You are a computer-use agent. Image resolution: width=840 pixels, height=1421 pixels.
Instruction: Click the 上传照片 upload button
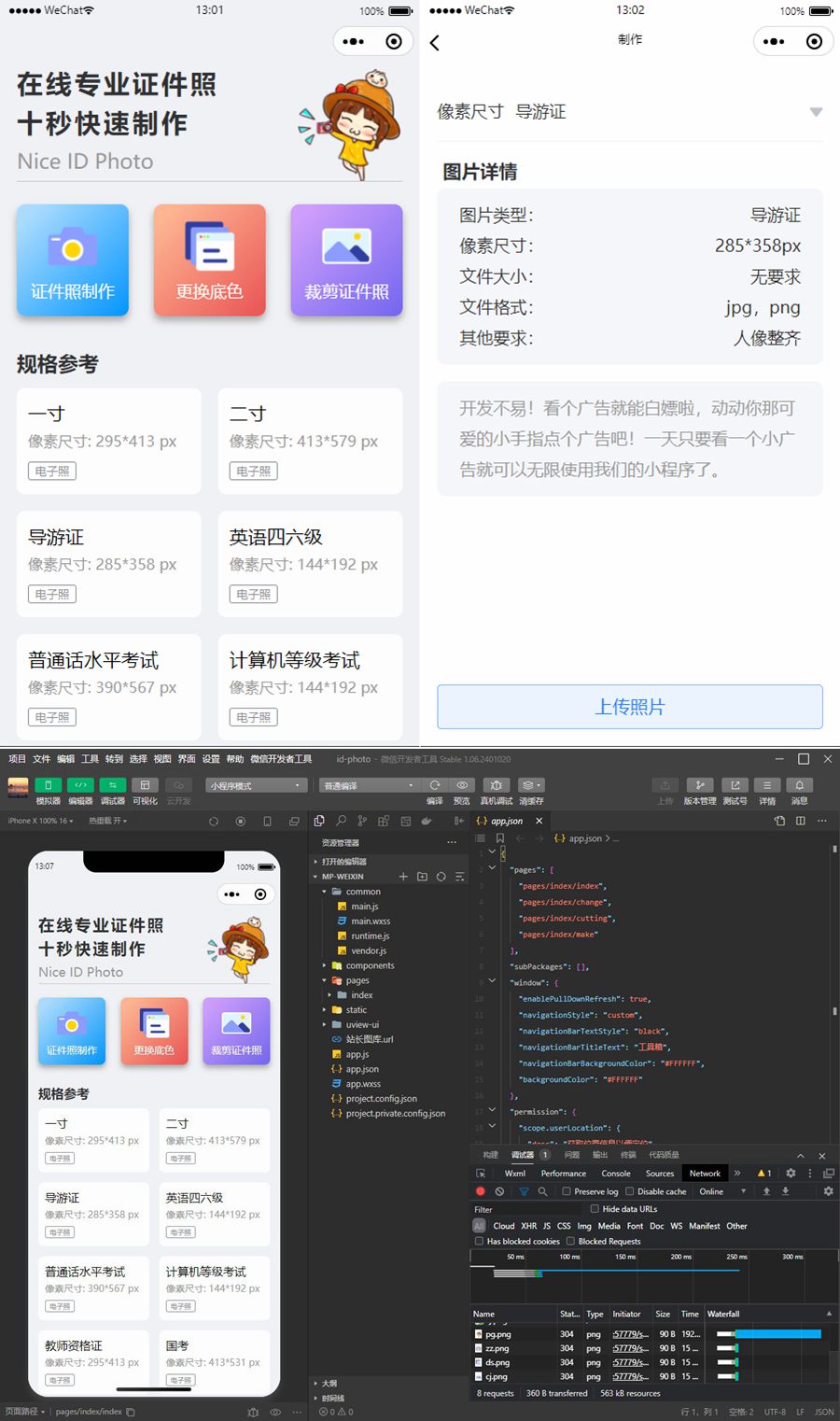click(x=630, y=707)
